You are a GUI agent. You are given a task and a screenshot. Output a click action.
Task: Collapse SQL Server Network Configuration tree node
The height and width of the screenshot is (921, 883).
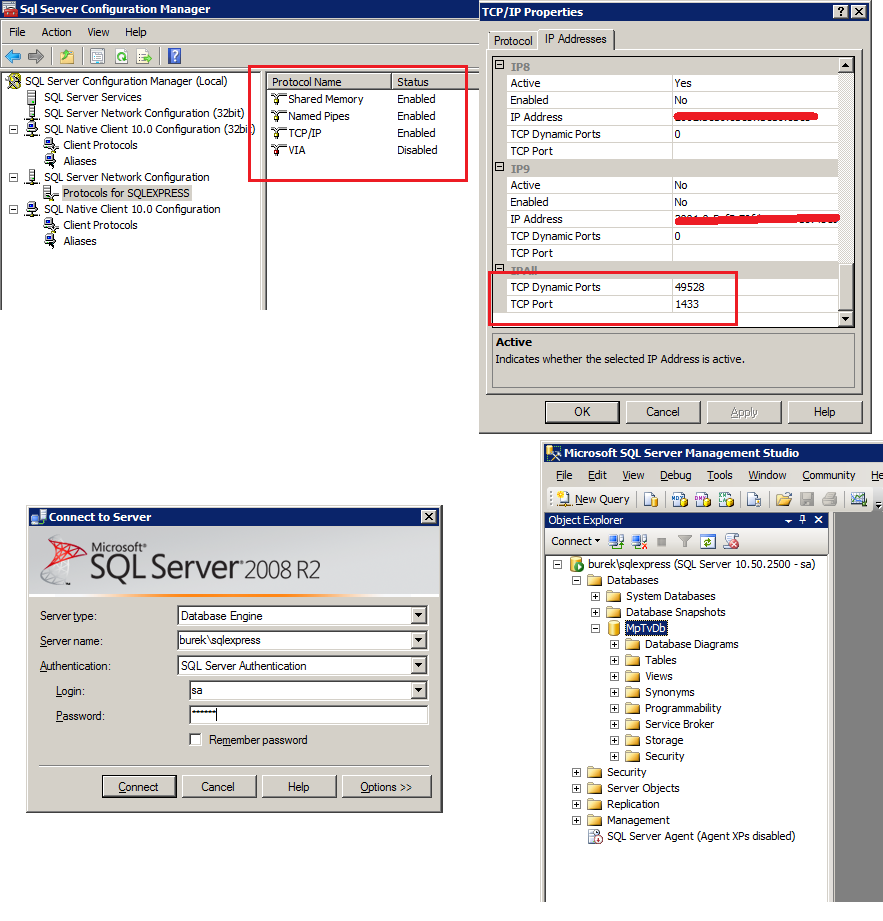(14, 177)
